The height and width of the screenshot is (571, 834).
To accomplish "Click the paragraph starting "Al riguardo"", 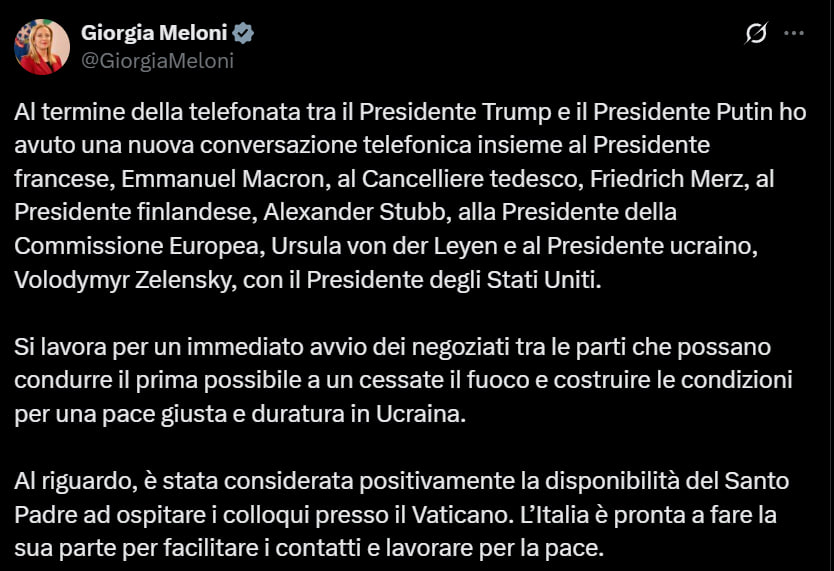I will click(x=401, y=514).
